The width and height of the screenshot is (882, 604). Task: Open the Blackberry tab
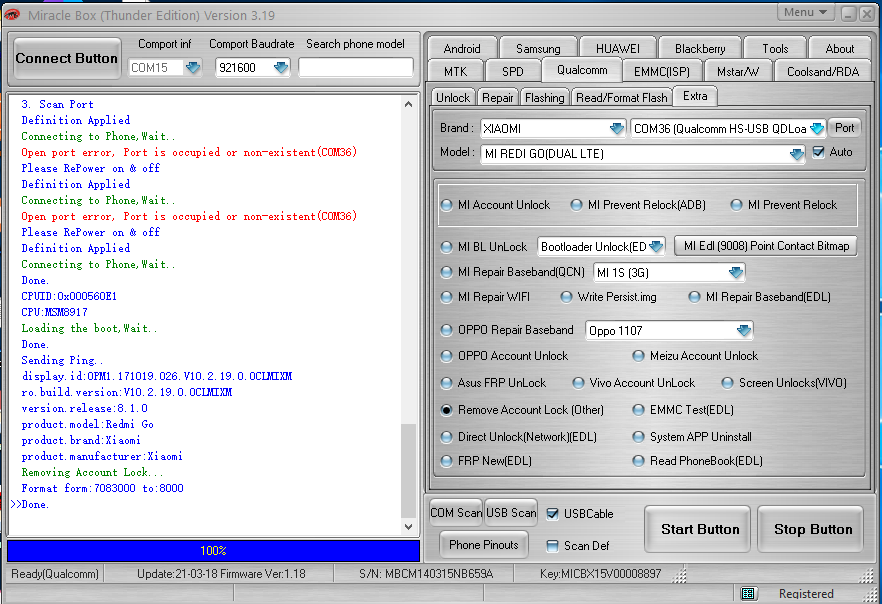pyautogui.click(x=700, y=48)
